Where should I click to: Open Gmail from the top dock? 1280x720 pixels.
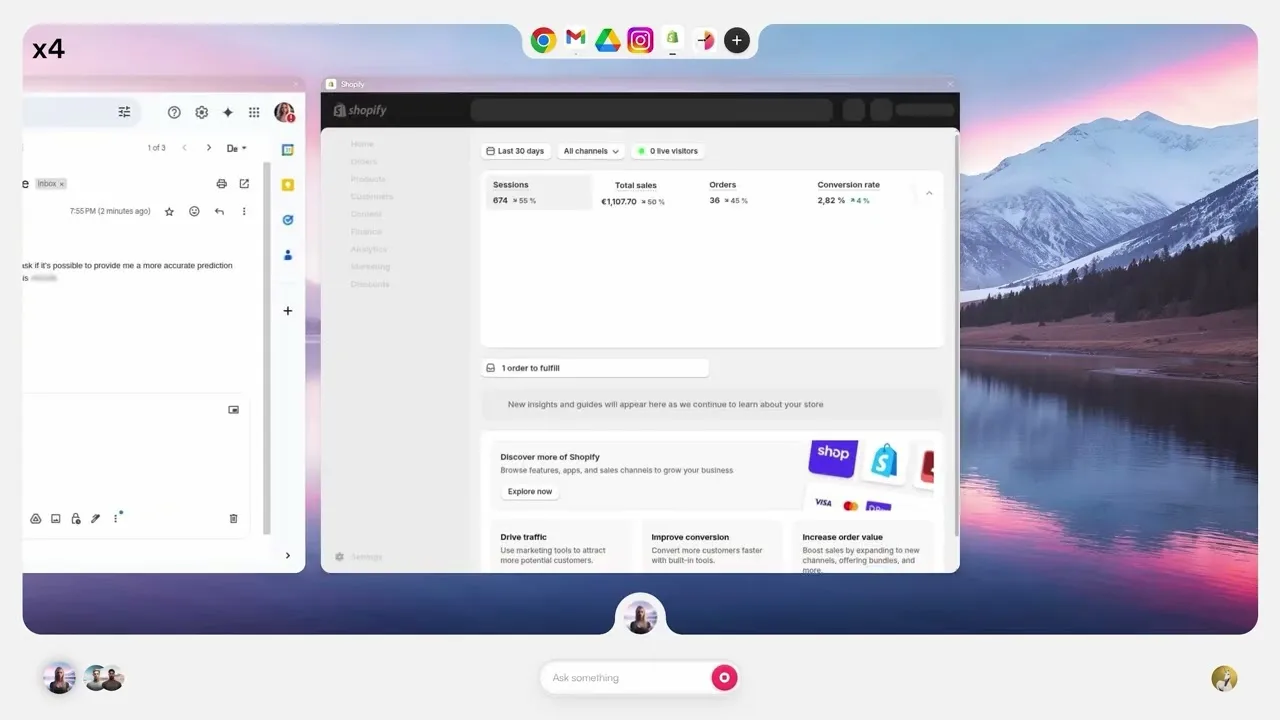(575, 38)
